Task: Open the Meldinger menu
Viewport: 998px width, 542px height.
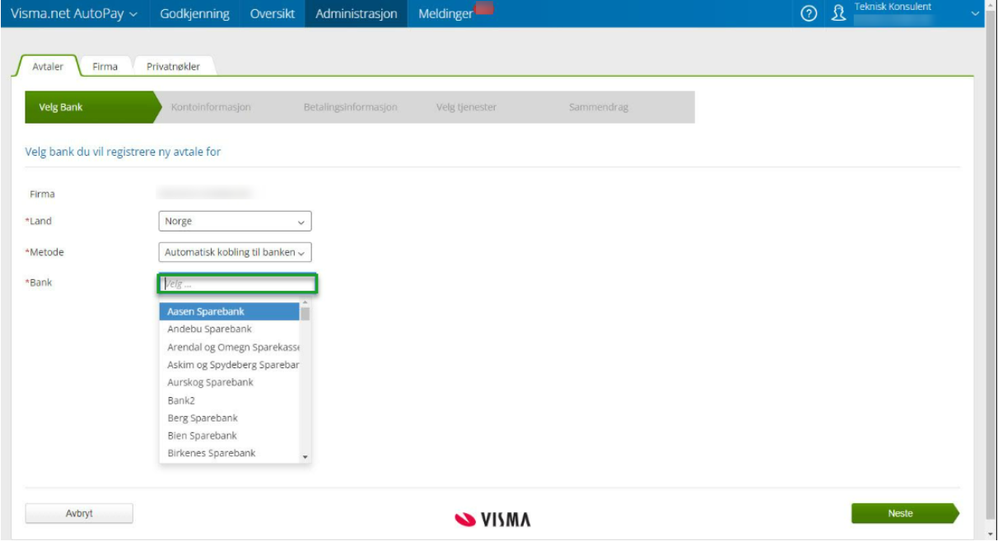Action: [446, 13]
